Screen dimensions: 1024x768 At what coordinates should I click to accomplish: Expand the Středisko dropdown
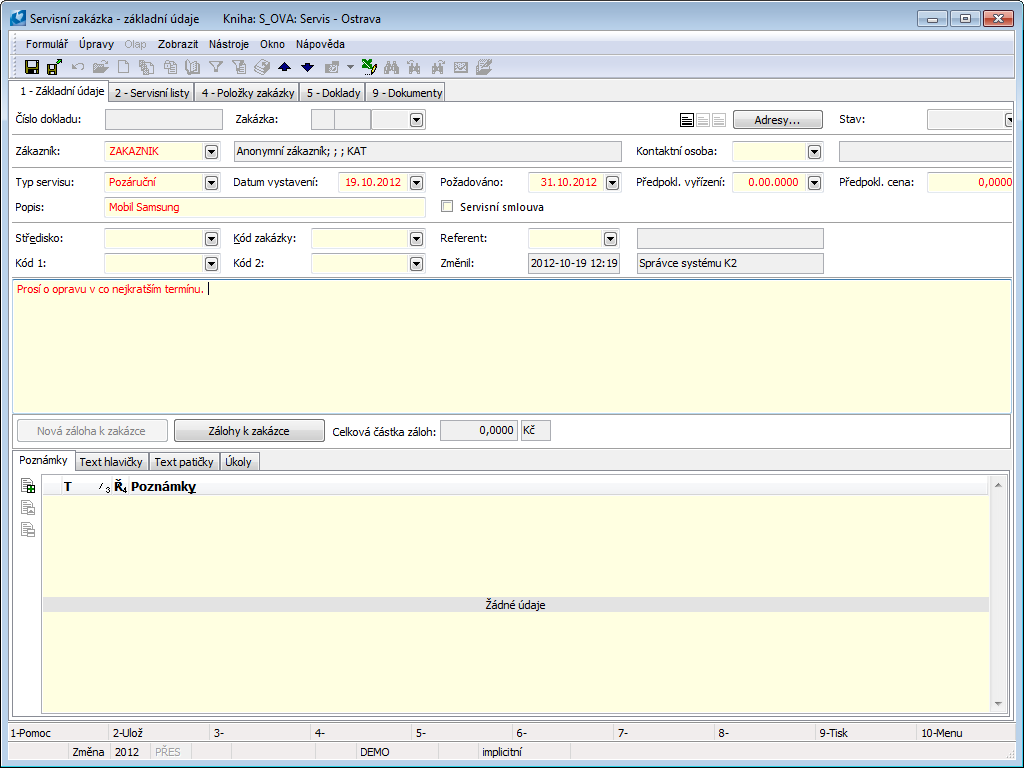pos(211,239)
